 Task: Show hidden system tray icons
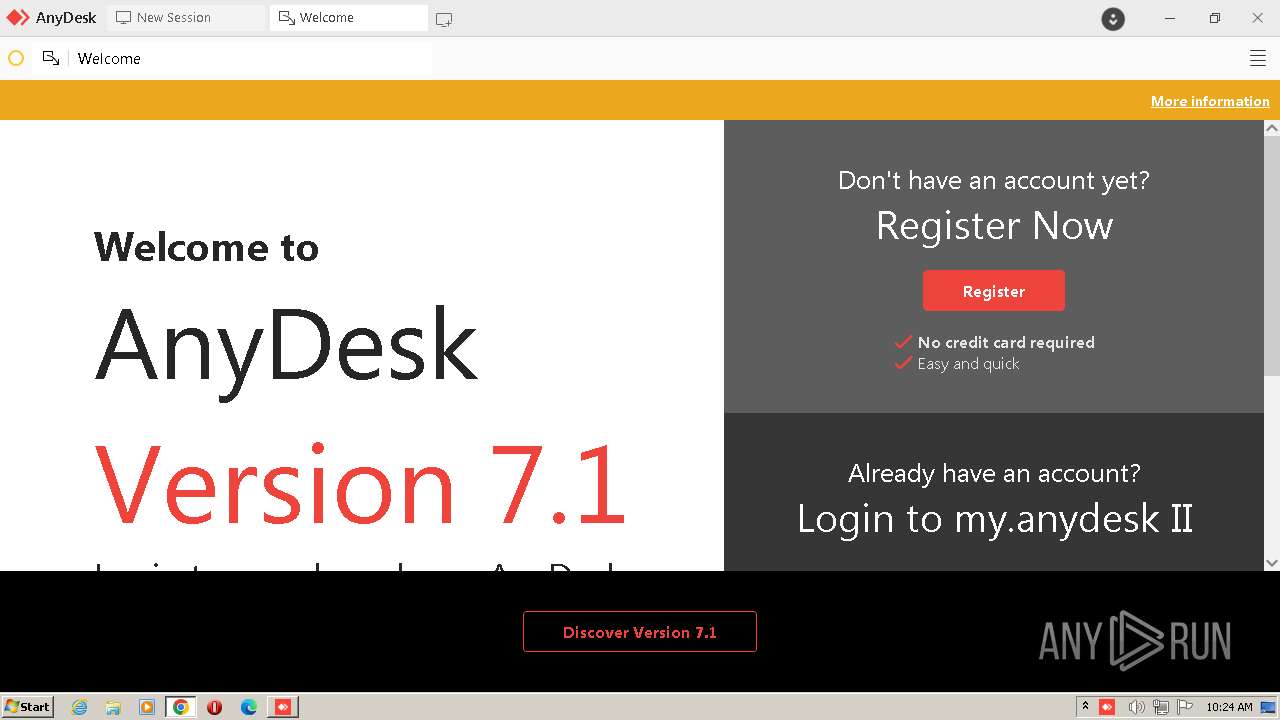[x=1085, y=707]
